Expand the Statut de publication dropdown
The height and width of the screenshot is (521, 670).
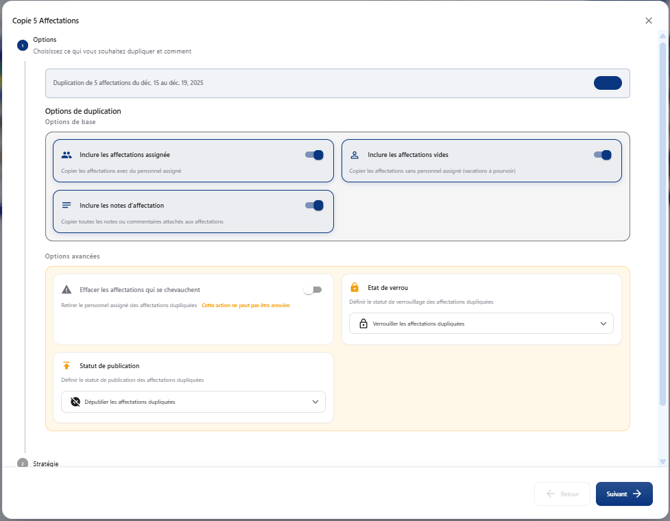(193, 402)
